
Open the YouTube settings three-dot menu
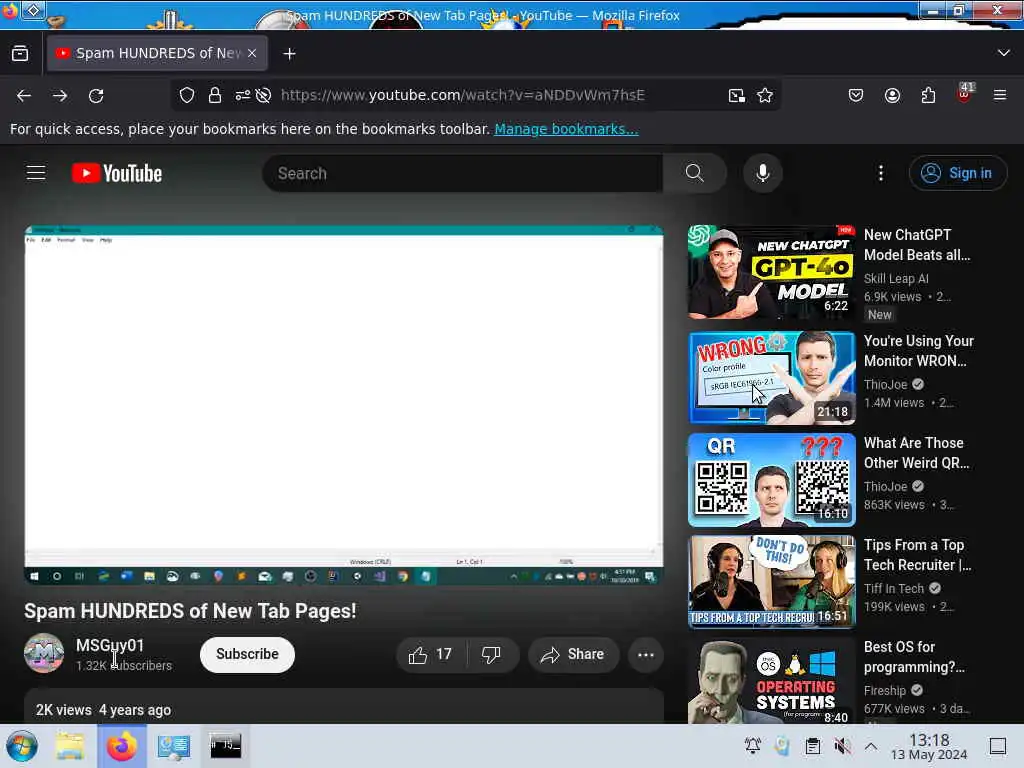pyautogui.click(x=880, y=173)
